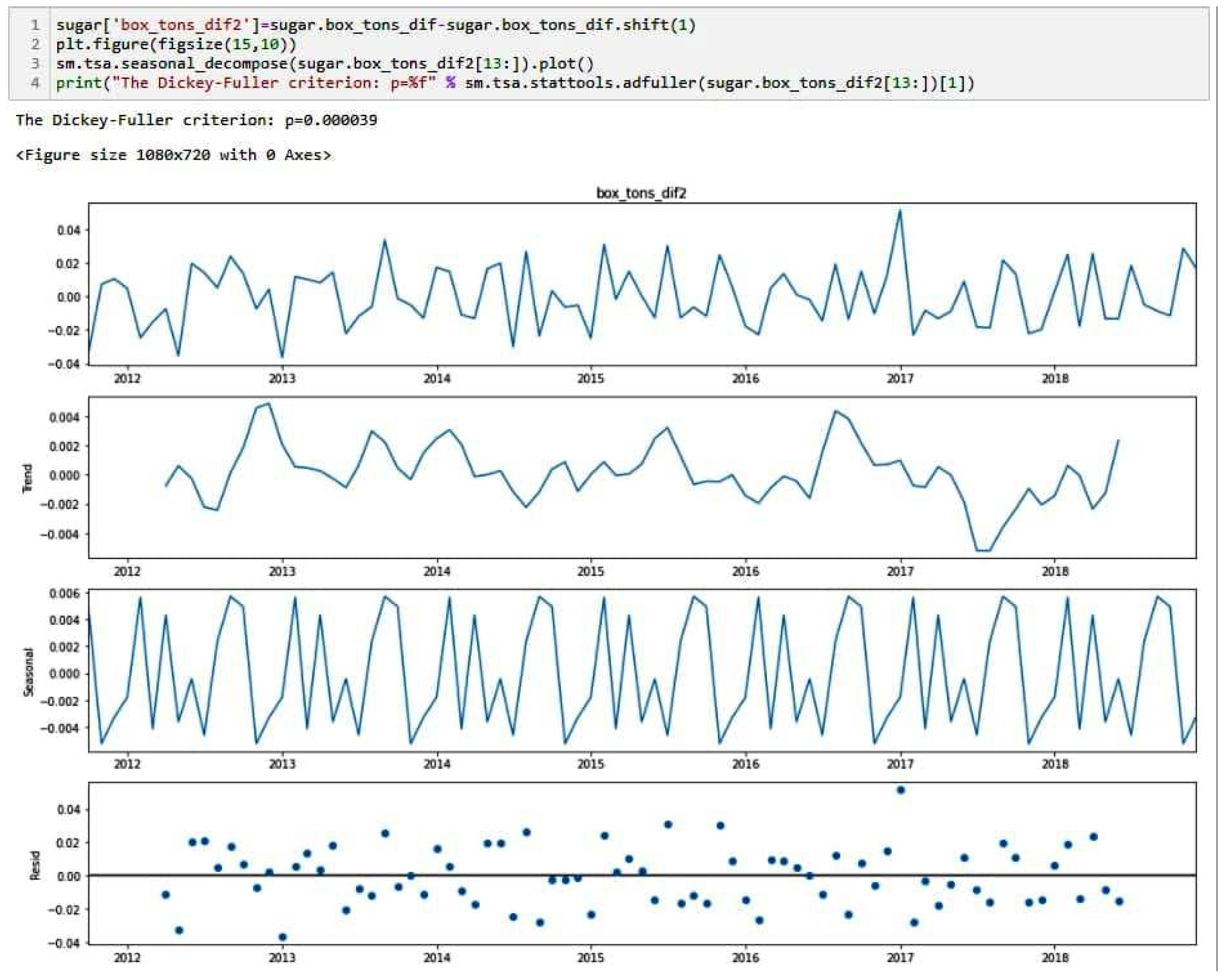Click the Figure size 1080x720 output text
This screenshot has width=1225, height=980.
coord(173,155)
